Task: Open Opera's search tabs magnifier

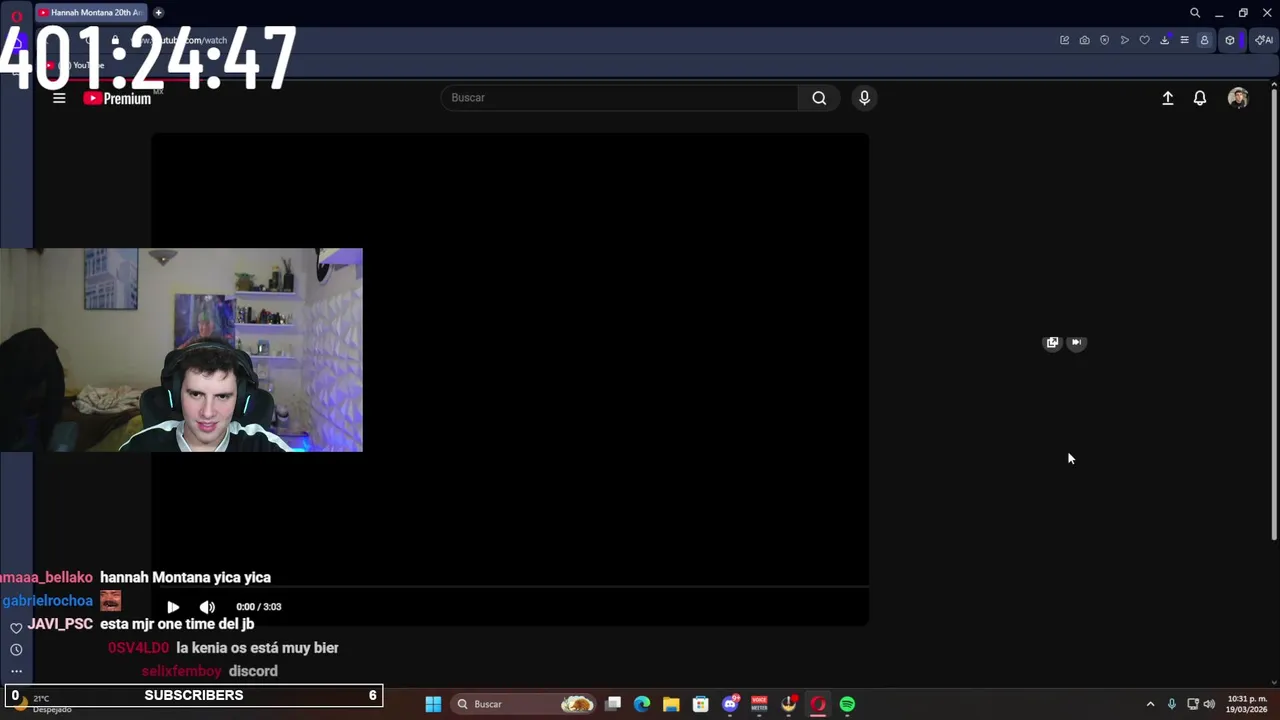Action: point(1195,13)
